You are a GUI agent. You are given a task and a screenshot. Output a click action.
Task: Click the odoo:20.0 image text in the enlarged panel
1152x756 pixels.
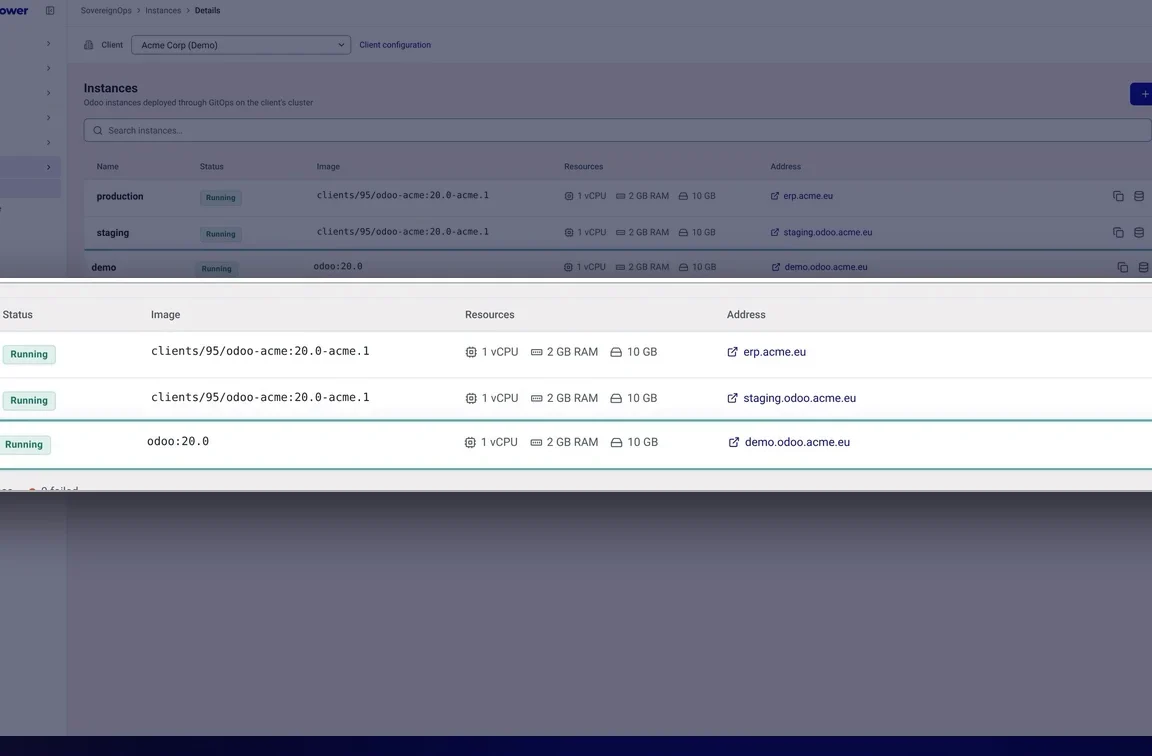pos(178,442)
